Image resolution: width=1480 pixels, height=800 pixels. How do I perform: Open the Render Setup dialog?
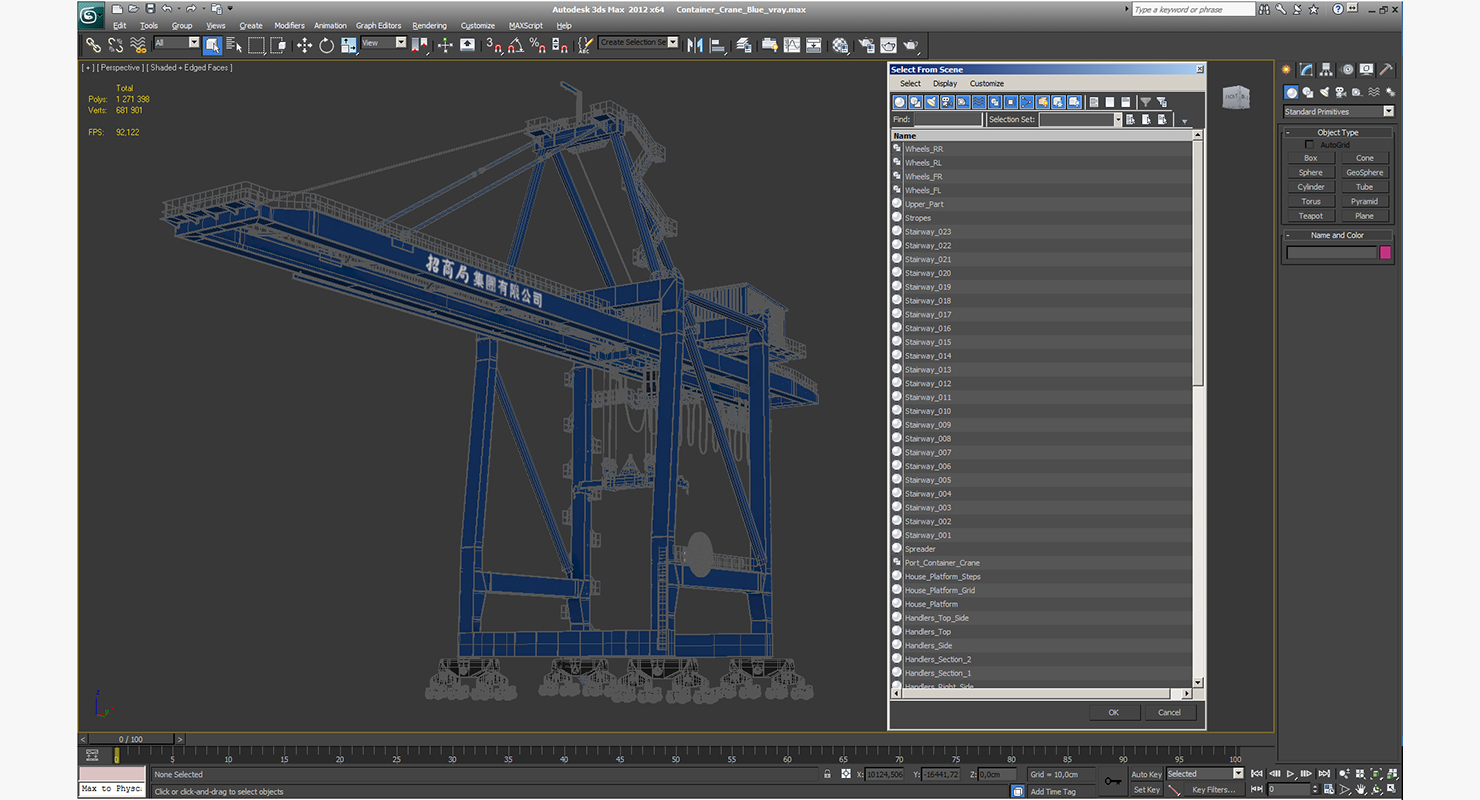[x=865, y=45]
